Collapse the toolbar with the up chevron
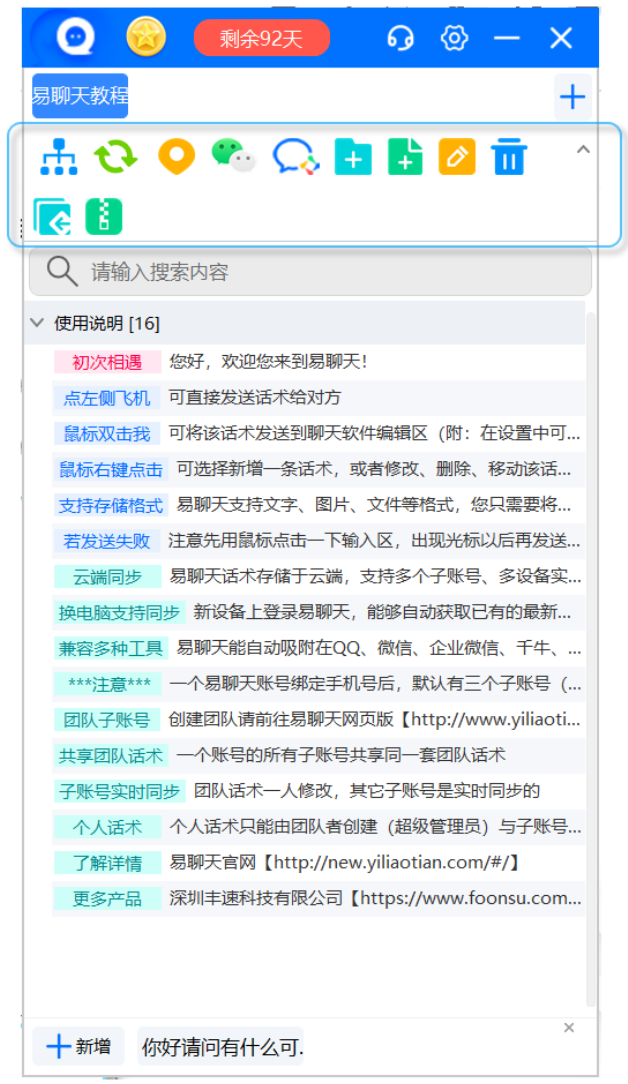Image resolution: width=628 pixels, height=1084 pixels. [583, 149]
